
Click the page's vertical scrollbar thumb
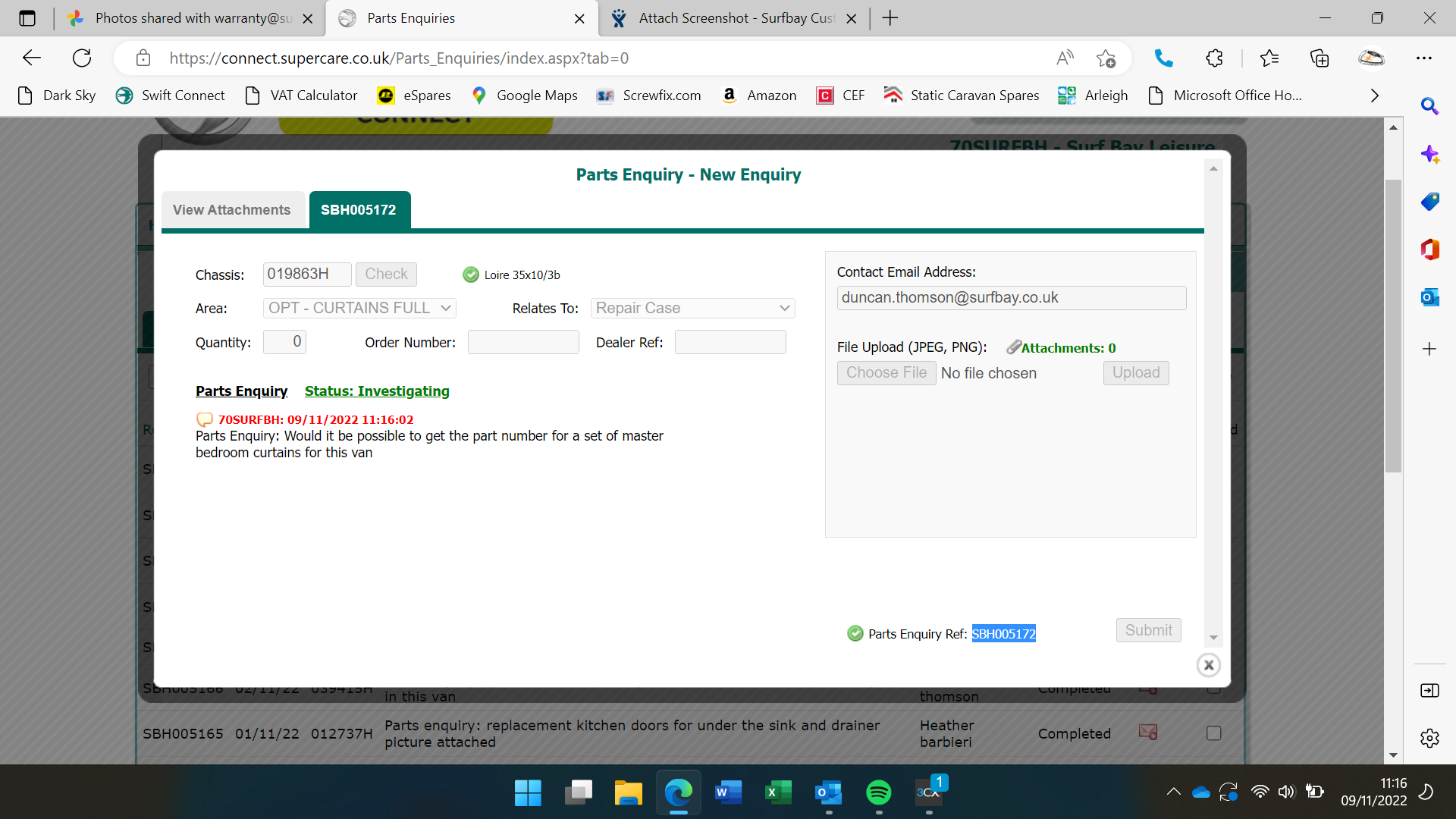tap(1393, 326)
